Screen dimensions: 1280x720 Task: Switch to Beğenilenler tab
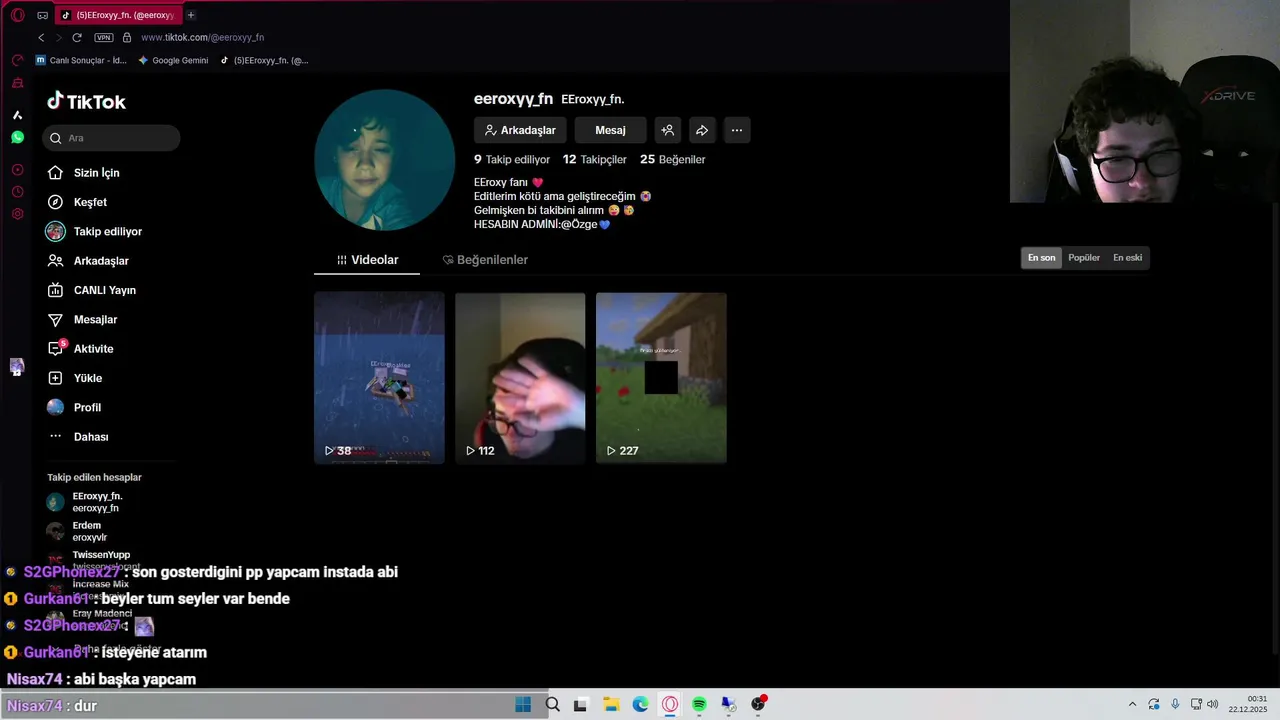tap(485, 260)
